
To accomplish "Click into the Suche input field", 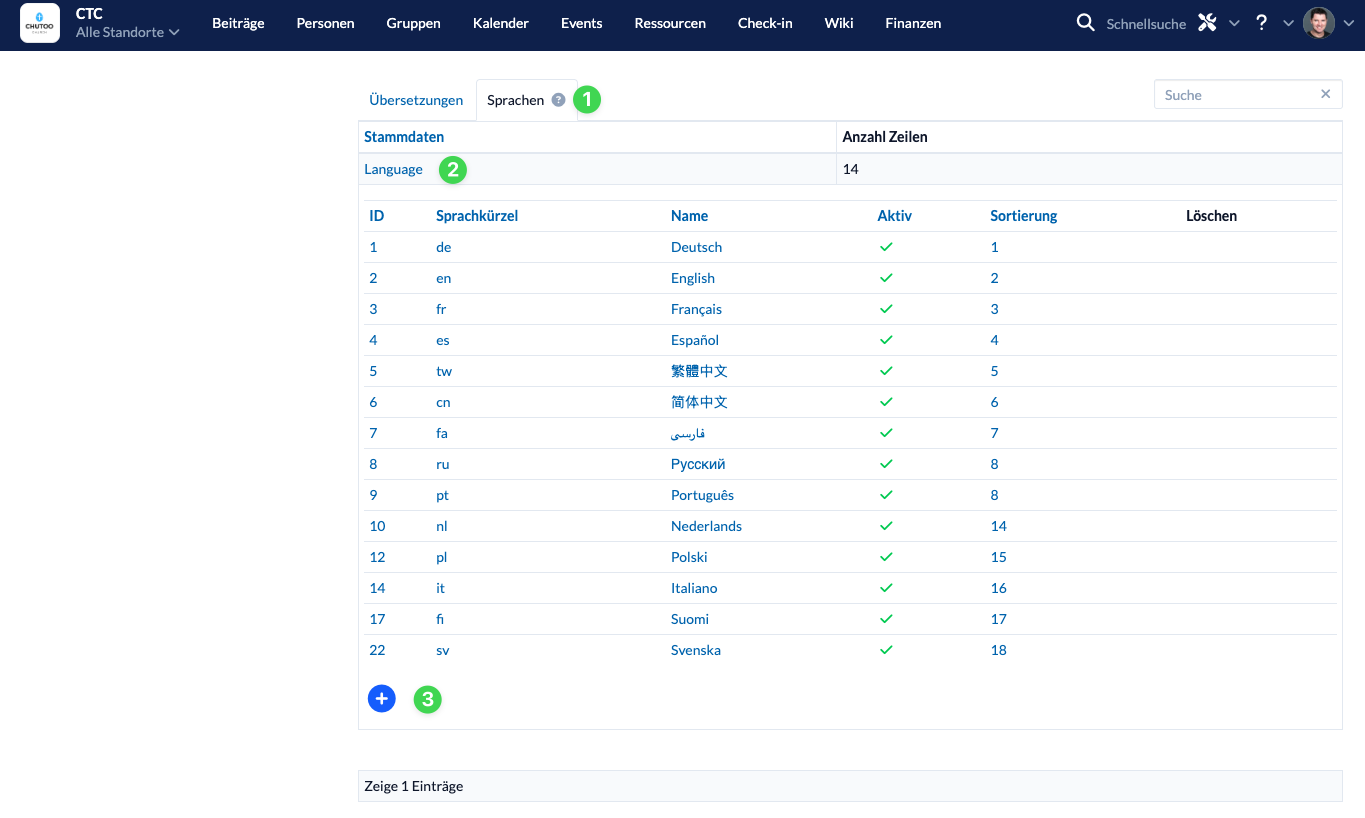I will [x=1235, y=95].
